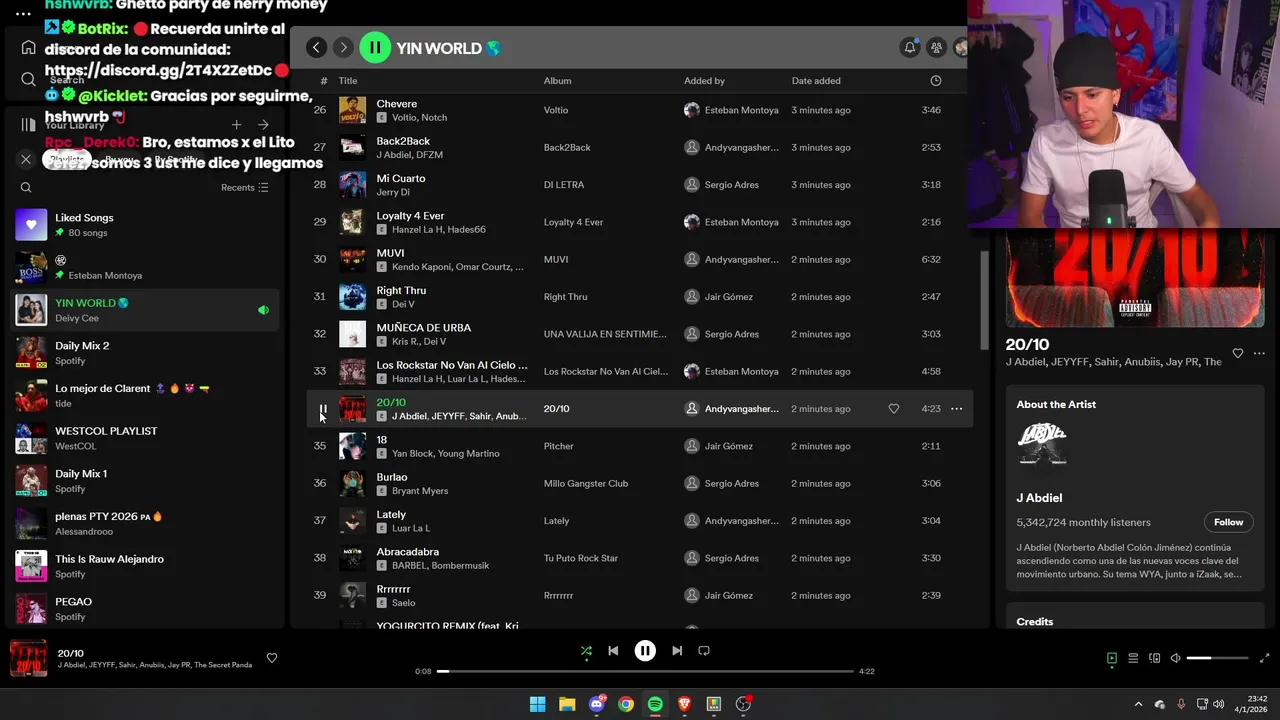1280x720 pixels.
Task: Open Millo Gangster Club album link
Action: [x=586, y=483]
